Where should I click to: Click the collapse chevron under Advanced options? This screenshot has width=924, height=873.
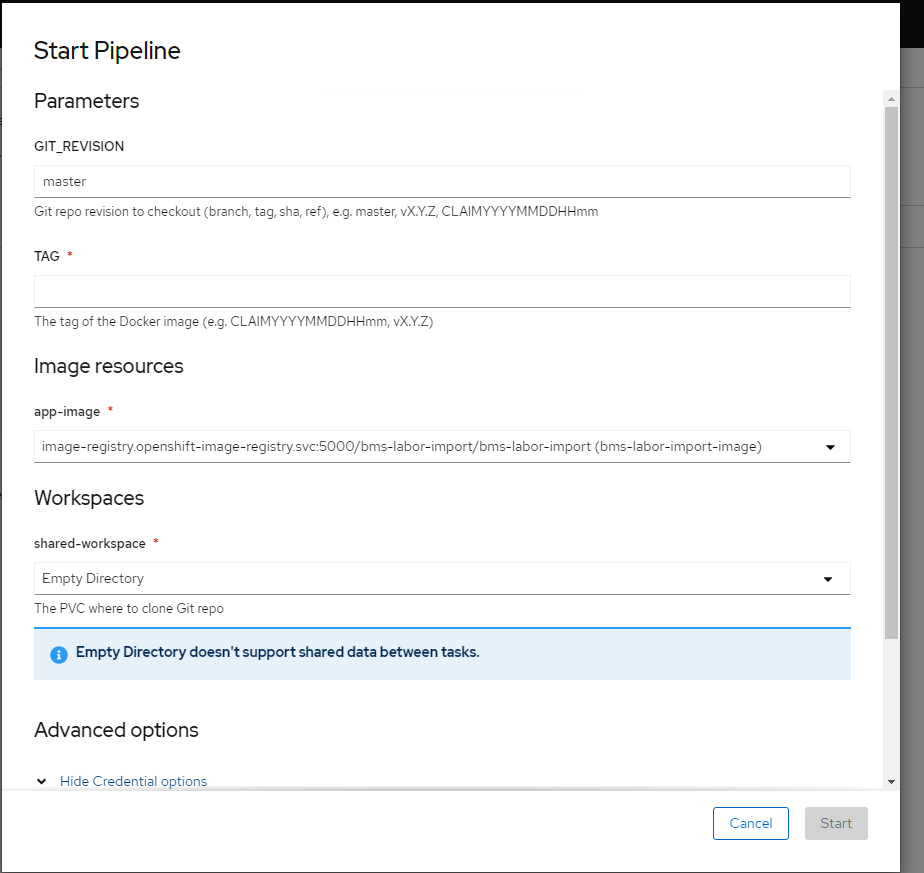point(41,781)
